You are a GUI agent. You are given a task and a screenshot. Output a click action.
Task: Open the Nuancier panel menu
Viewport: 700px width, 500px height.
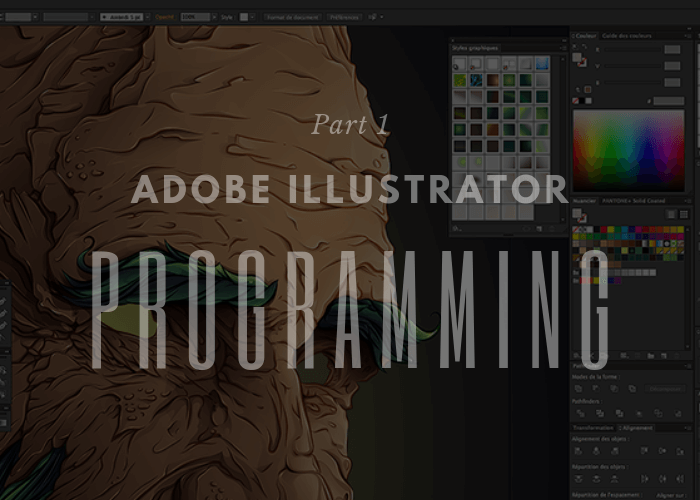click(x=688, y=201)
